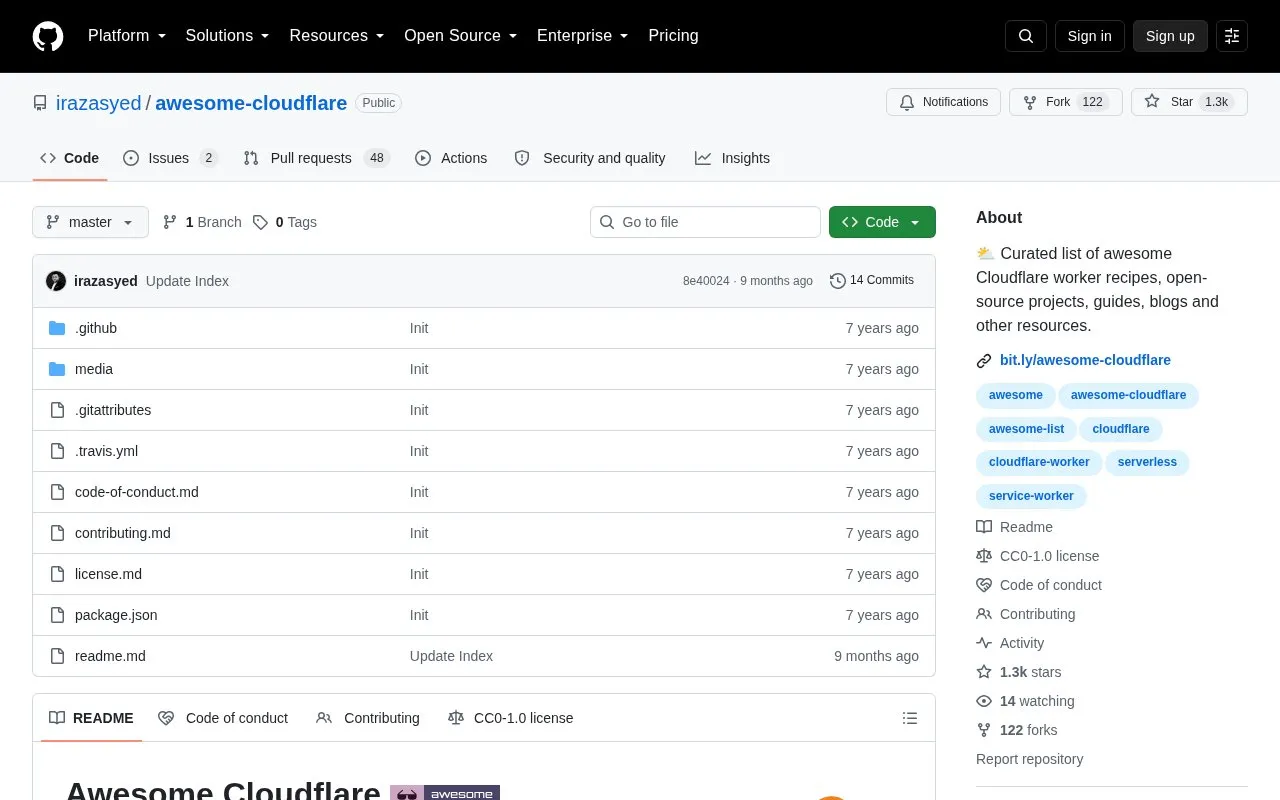Click the Report repository link
Screen dimensions: 1280x800
[x=1029, y=759]
